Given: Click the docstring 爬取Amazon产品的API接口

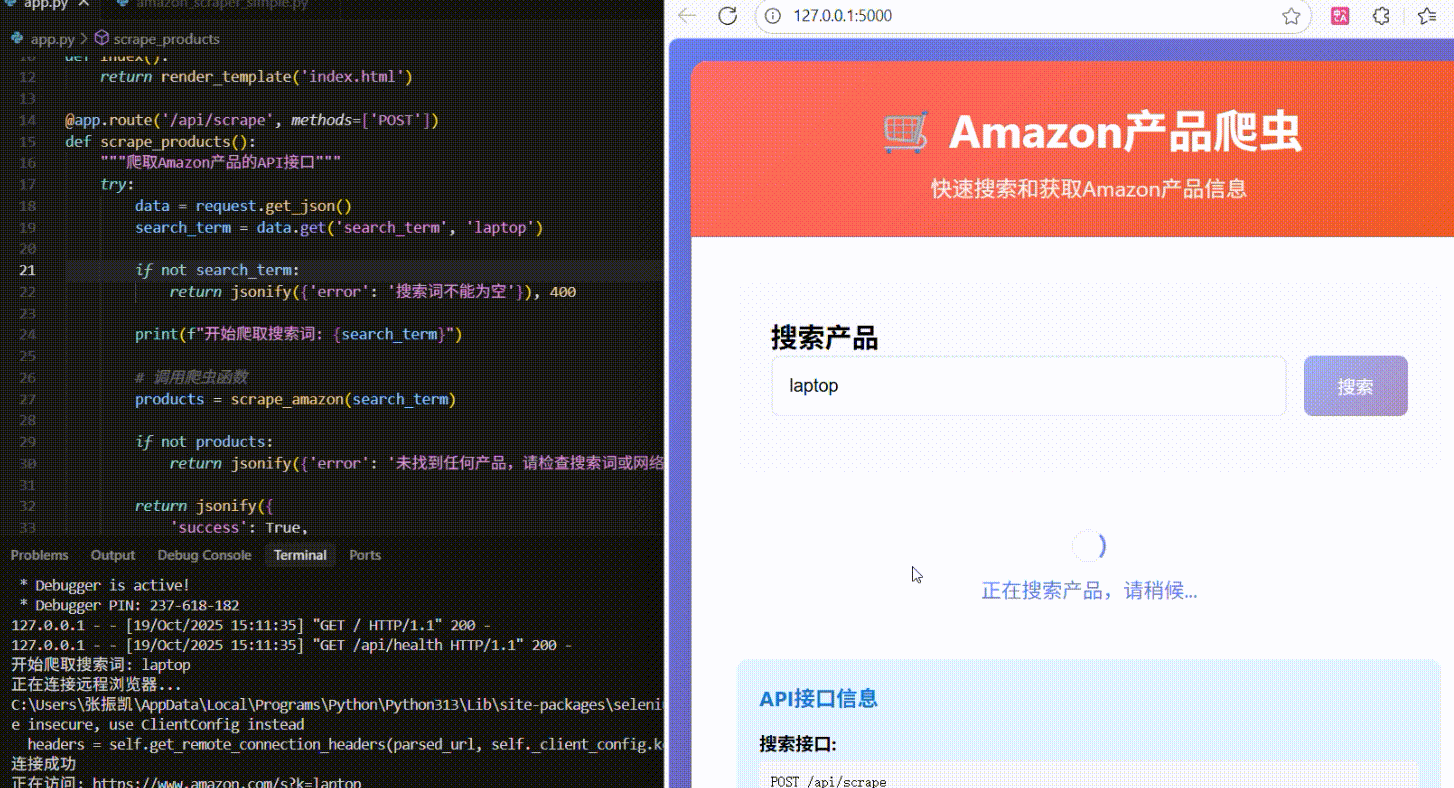Looking at the screenshot, I should click(x=221, y=163).
